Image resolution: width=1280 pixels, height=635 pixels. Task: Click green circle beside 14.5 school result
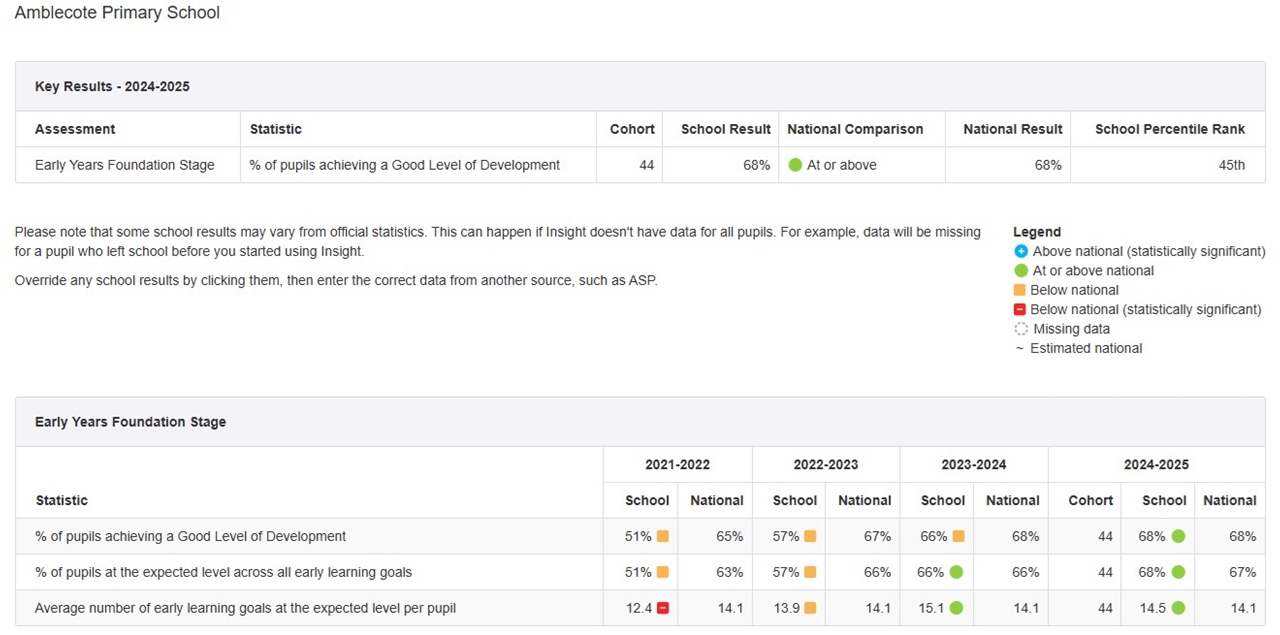(1178, 608)
